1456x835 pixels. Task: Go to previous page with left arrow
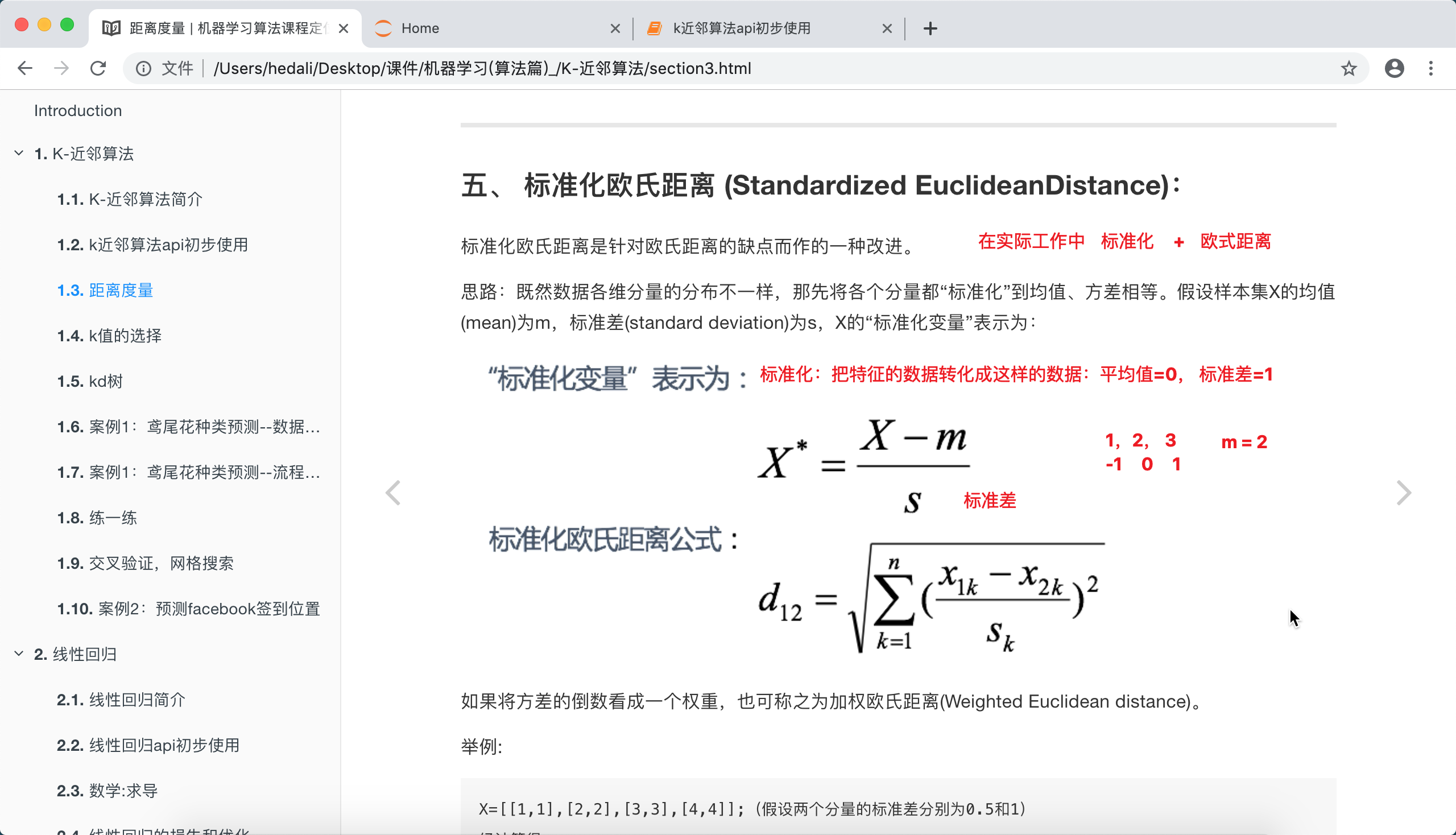pos(393,493)
